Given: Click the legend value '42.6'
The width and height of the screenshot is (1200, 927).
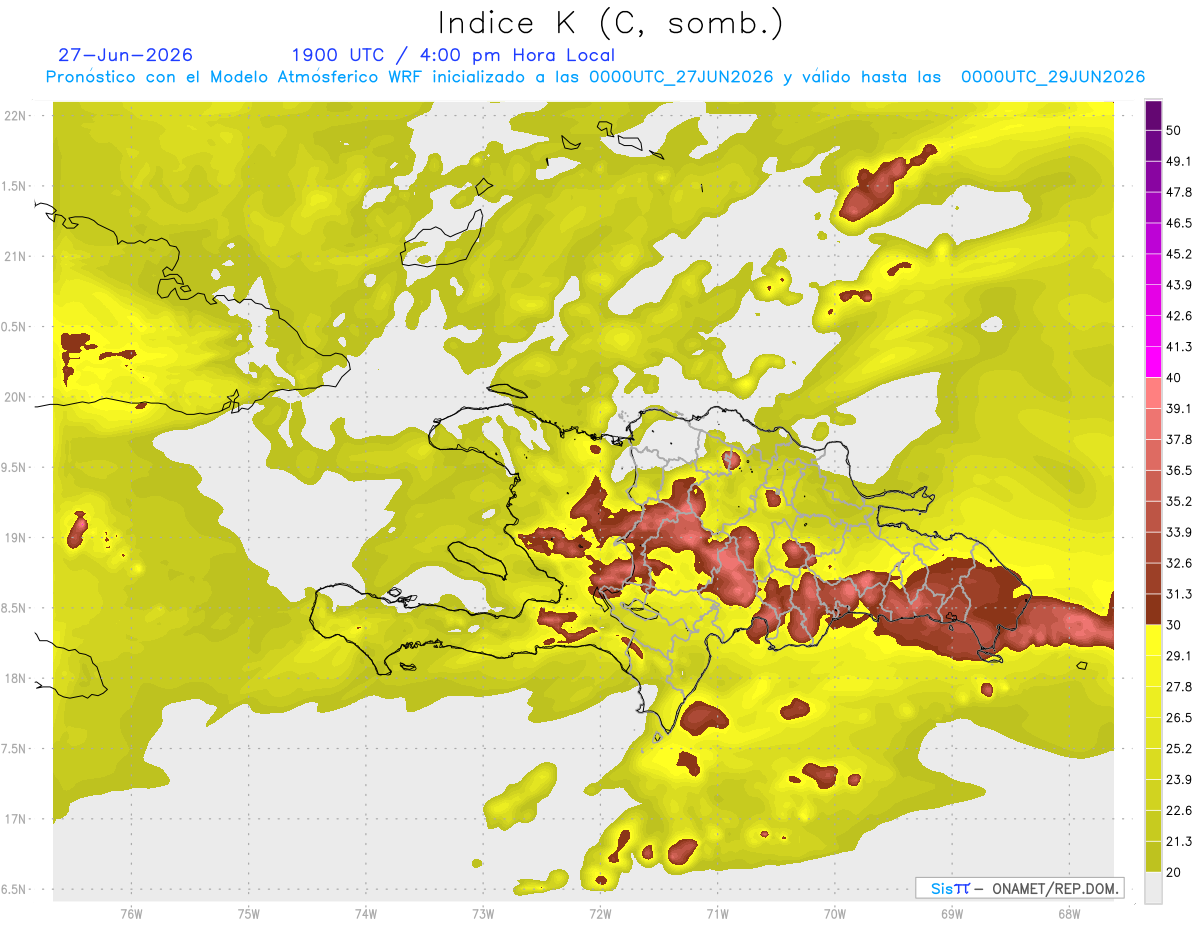Looking at the screenshot, I should coord(1179,316).
